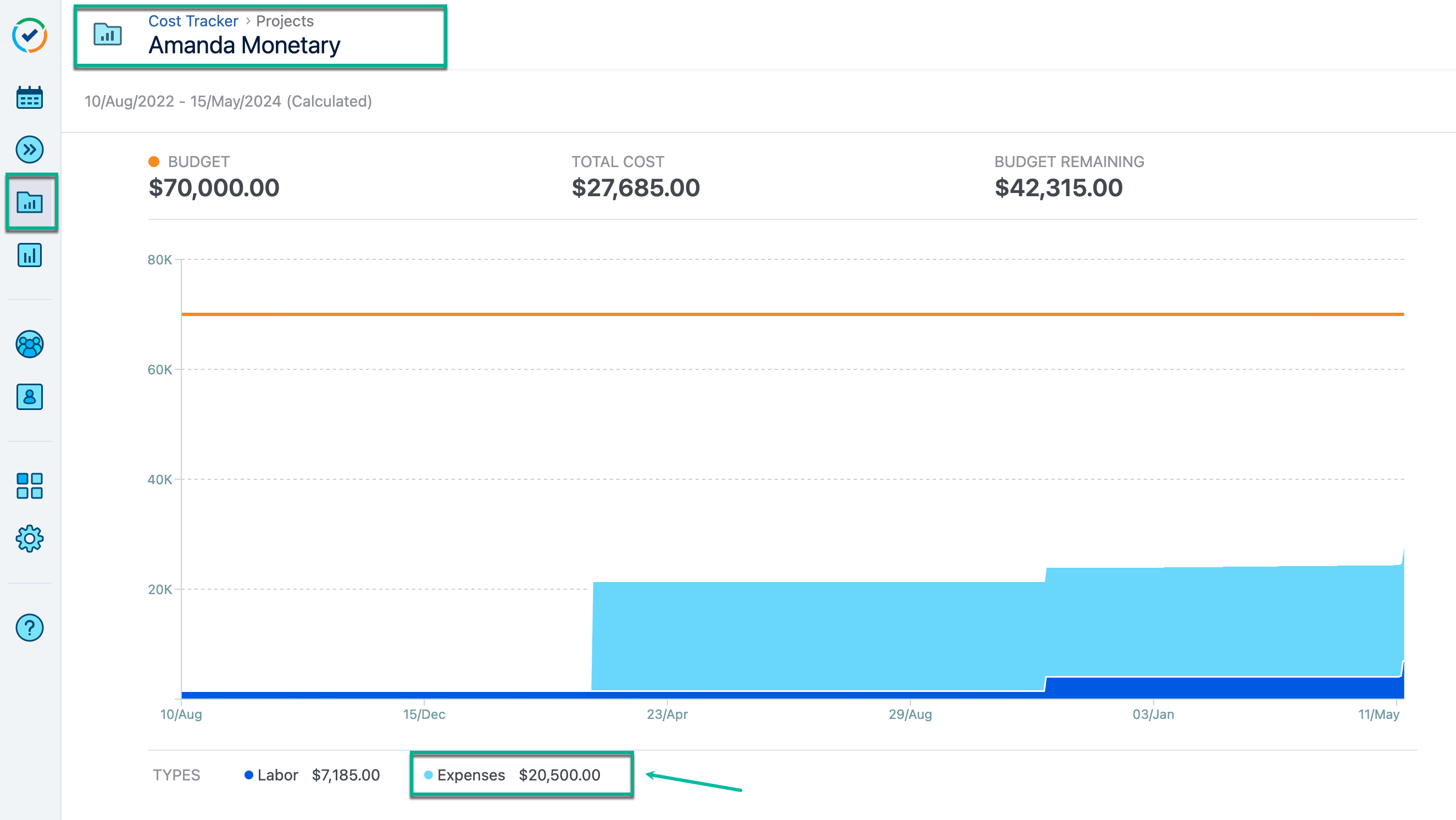Open the calendar planner icon
Image resolution: width=1456 pixels, height=820 pixels.
pos(30,97)
